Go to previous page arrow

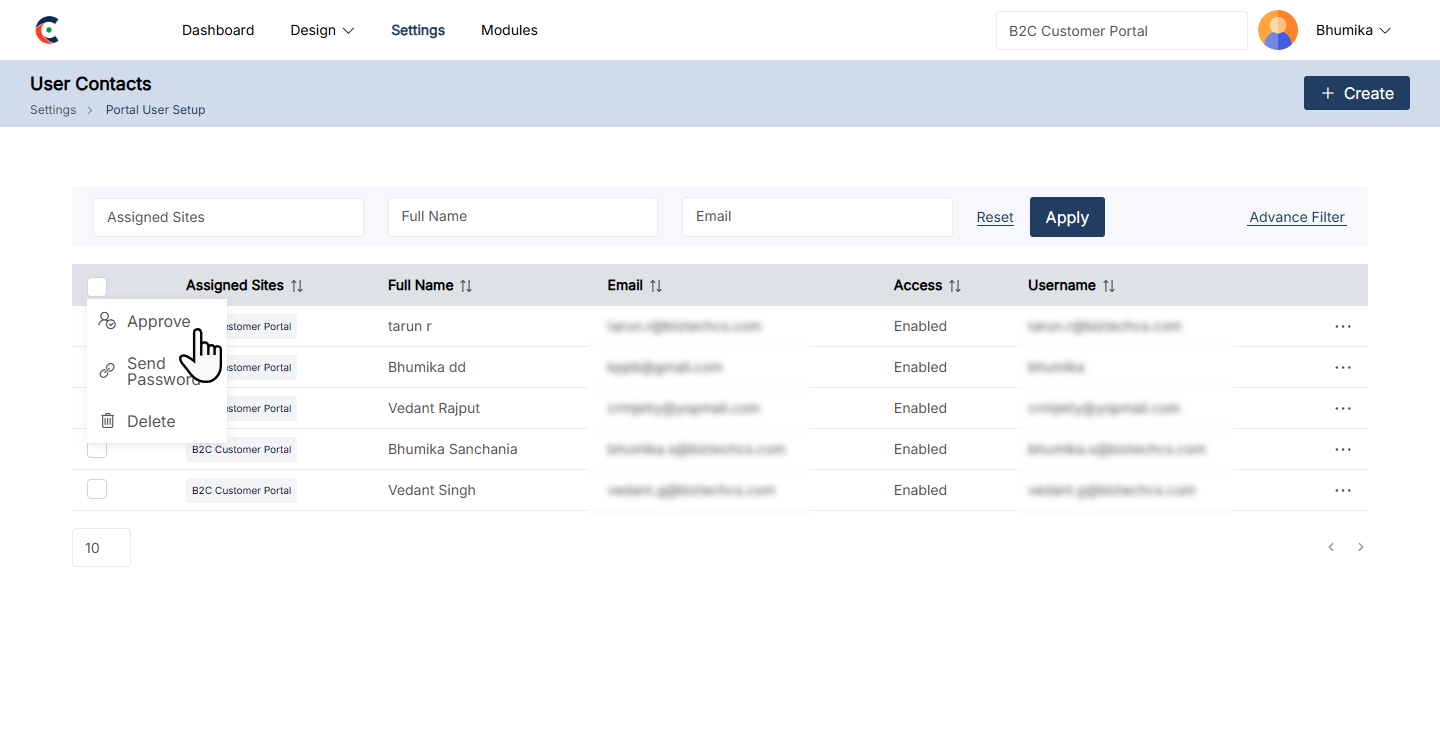pos(1331,547)
